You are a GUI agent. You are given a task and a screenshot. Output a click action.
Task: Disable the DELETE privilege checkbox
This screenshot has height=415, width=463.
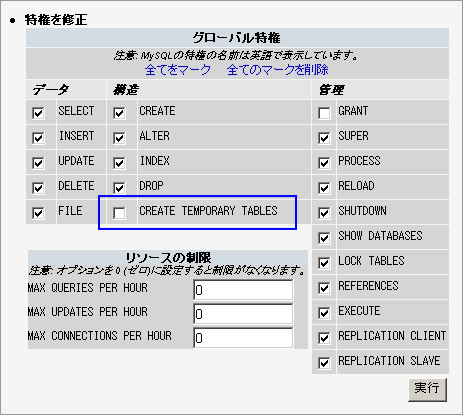38,188
